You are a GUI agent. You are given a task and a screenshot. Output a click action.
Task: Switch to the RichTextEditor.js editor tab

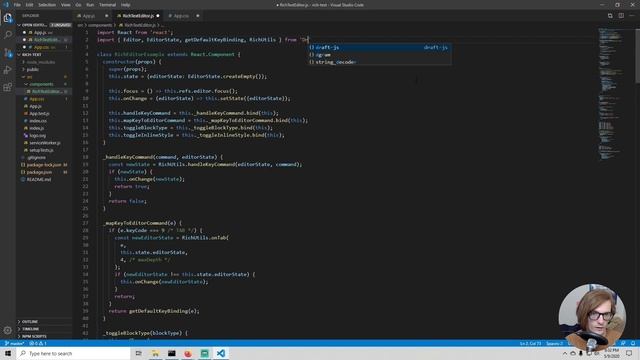point(138,16)
